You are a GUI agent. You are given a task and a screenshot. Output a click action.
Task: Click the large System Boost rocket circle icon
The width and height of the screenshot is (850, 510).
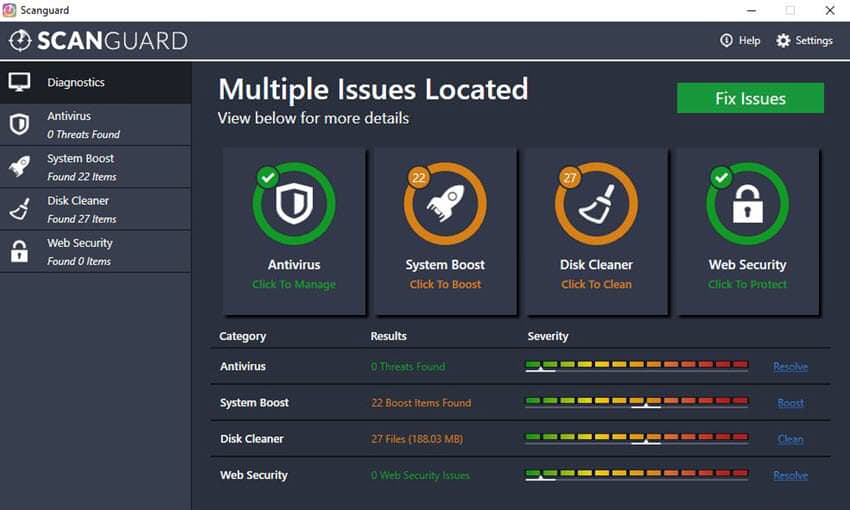click(445, 204)
